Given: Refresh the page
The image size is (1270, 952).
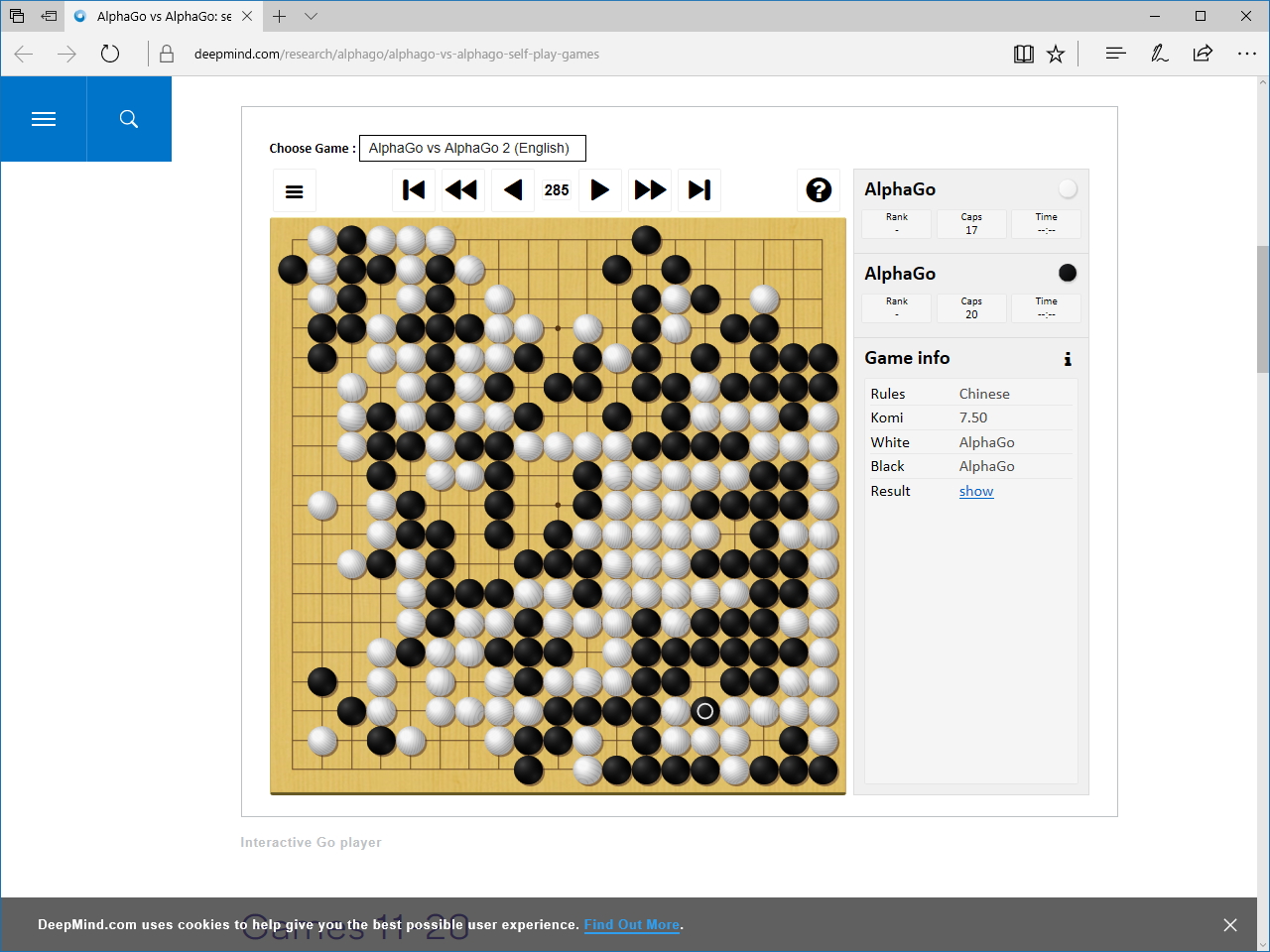Looking at the screenshot, I should [110, 54].
